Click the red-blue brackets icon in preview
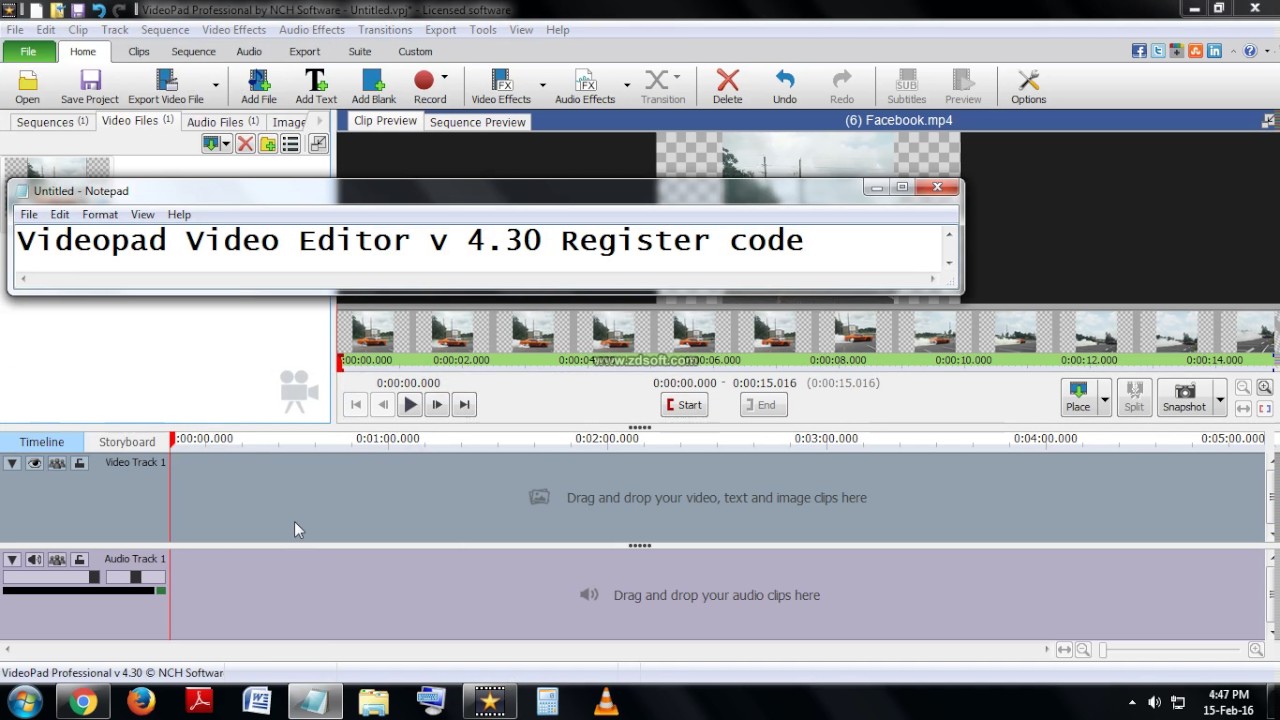1280x720 pixels. click(1265, 408)
